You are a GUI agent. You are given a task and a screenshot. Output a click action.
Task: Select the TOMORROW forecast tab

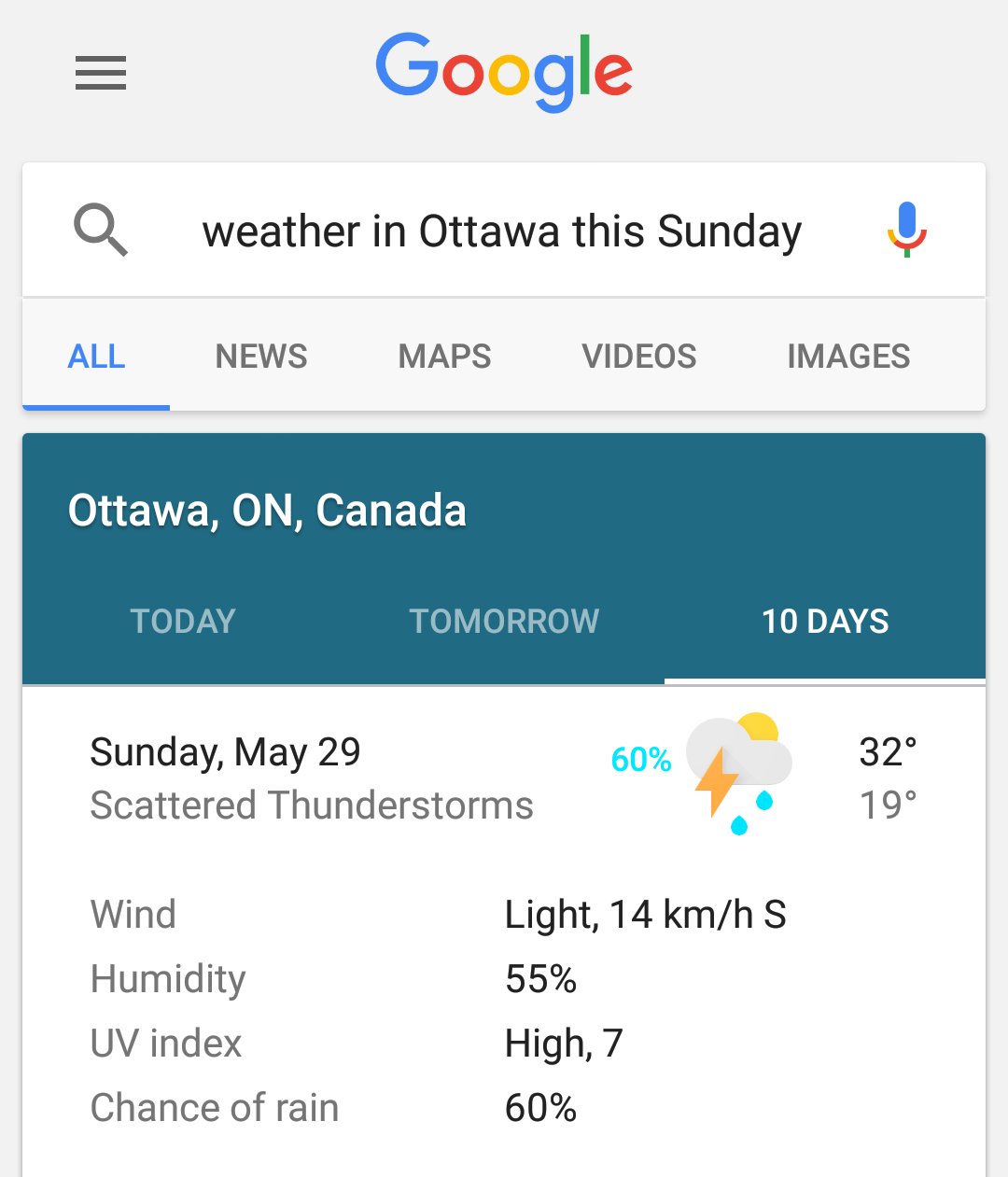click(504, 622)
